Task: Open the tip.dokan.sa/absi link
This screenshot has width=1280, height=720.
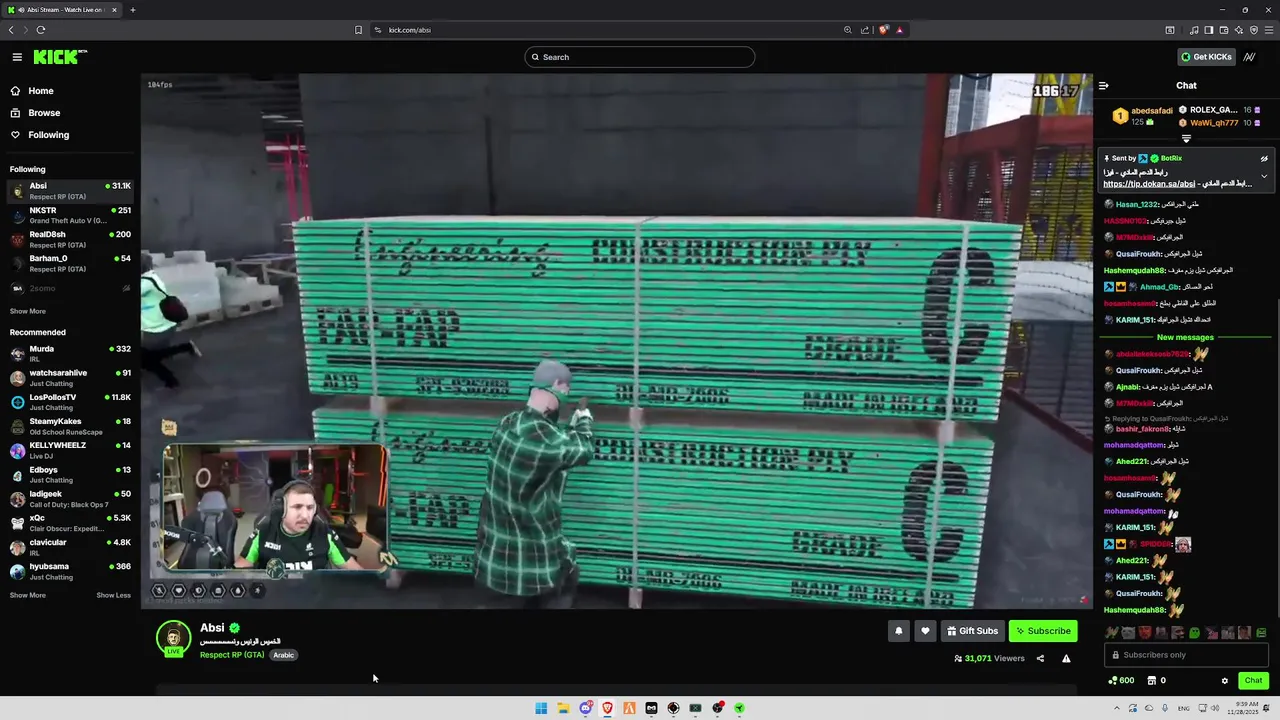Action: (x=1149, y=184)
